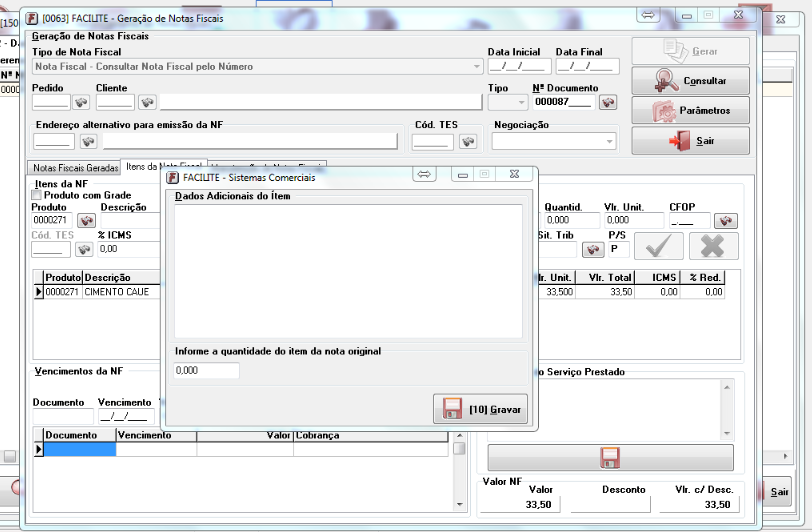Click the Consultar button
The image size is (812, 532).
690,81
